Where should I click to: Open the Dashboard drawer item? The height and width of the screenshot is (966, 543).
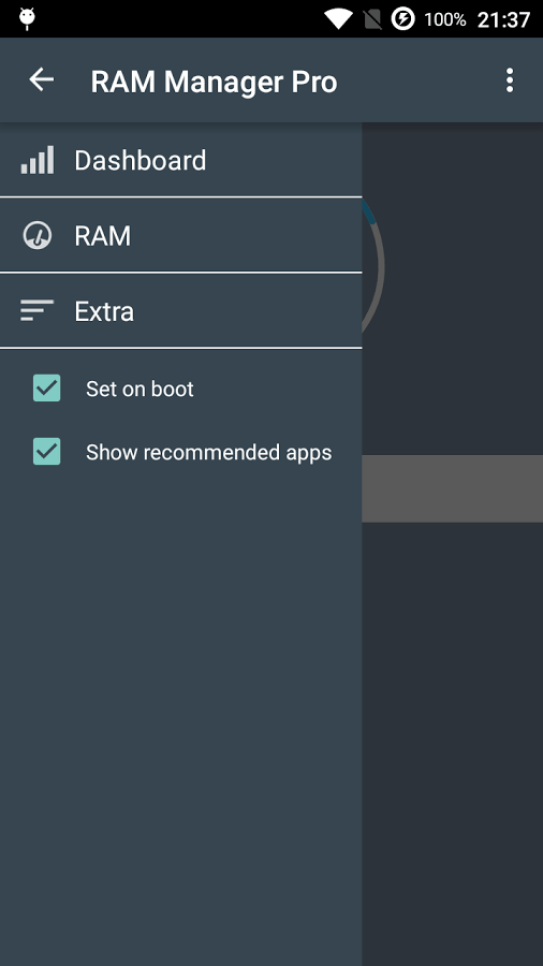click(x=181, y=160)
